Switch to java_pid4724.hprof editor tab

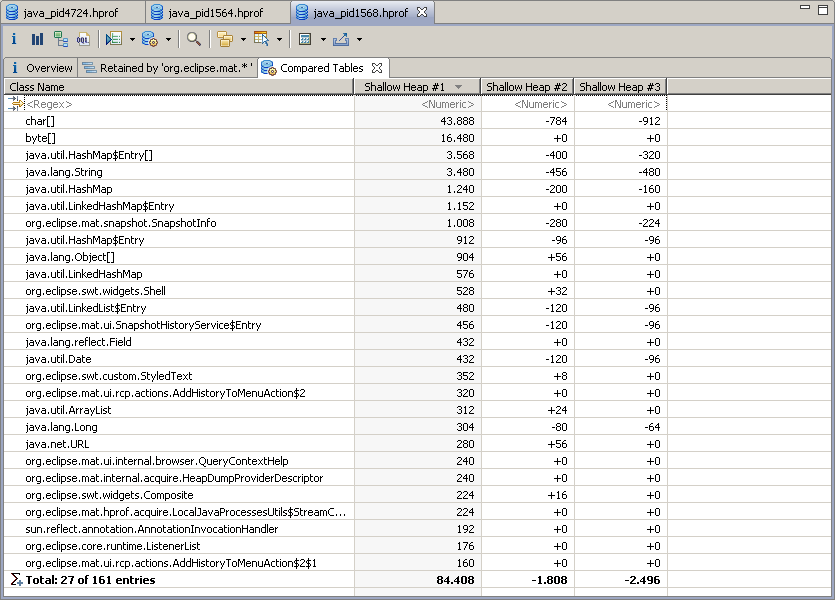(72, 12)
